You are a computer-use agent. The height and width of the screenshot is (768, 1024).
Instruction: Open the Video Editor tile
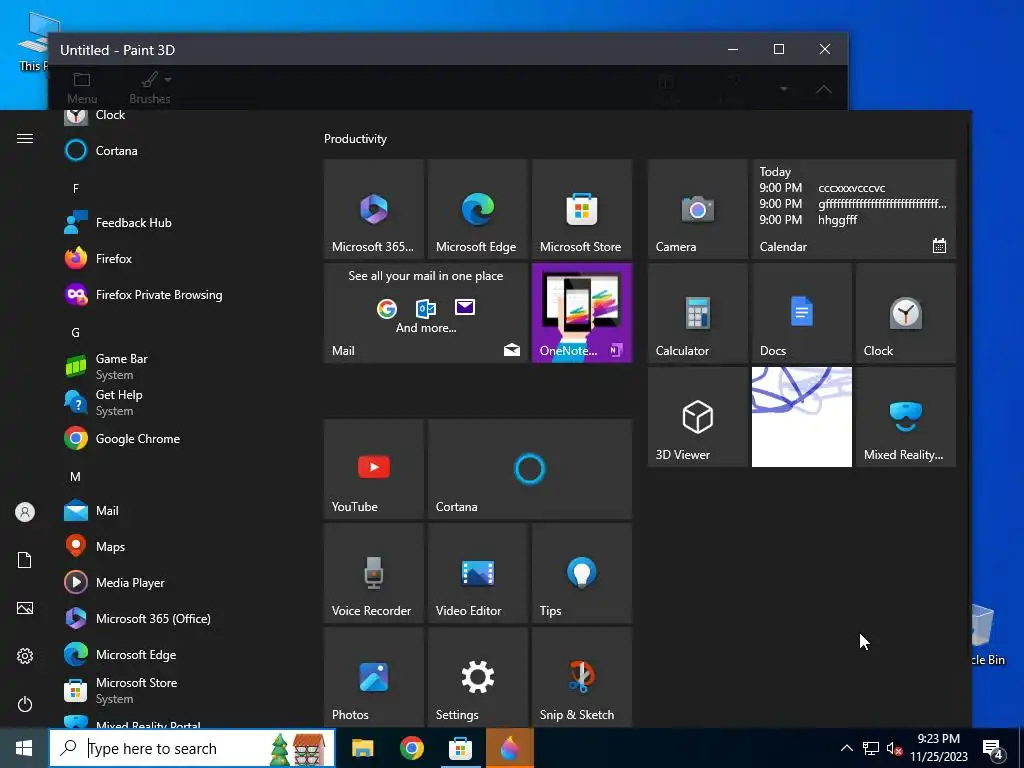[x=477, y=573]
